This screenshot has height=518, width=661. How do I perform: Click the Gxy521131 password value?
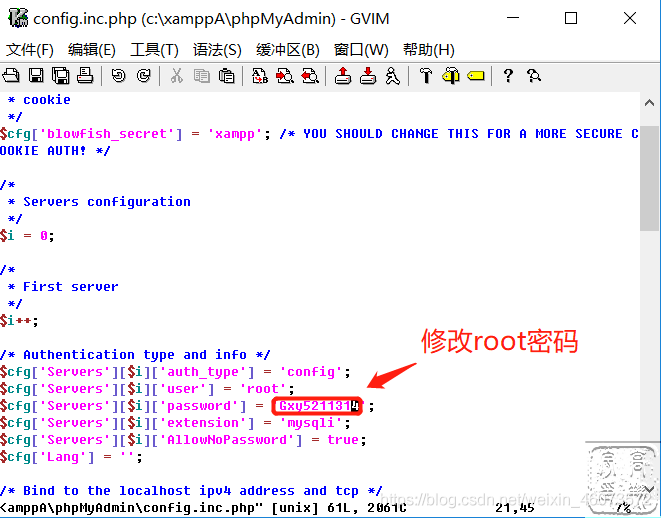[319, 406]
